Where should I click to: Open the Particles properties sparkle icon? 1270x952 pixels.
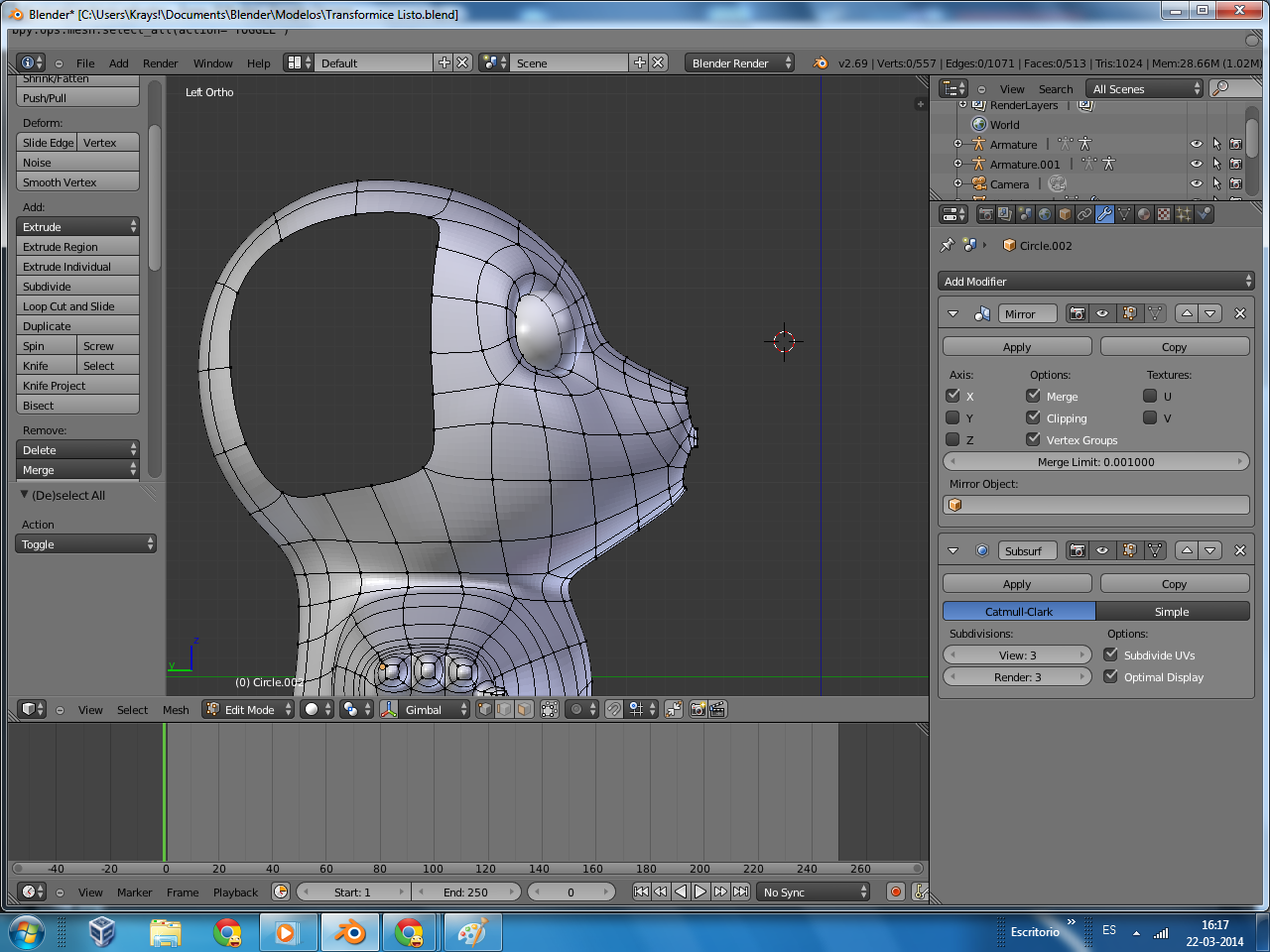(x=1184, y=214)
